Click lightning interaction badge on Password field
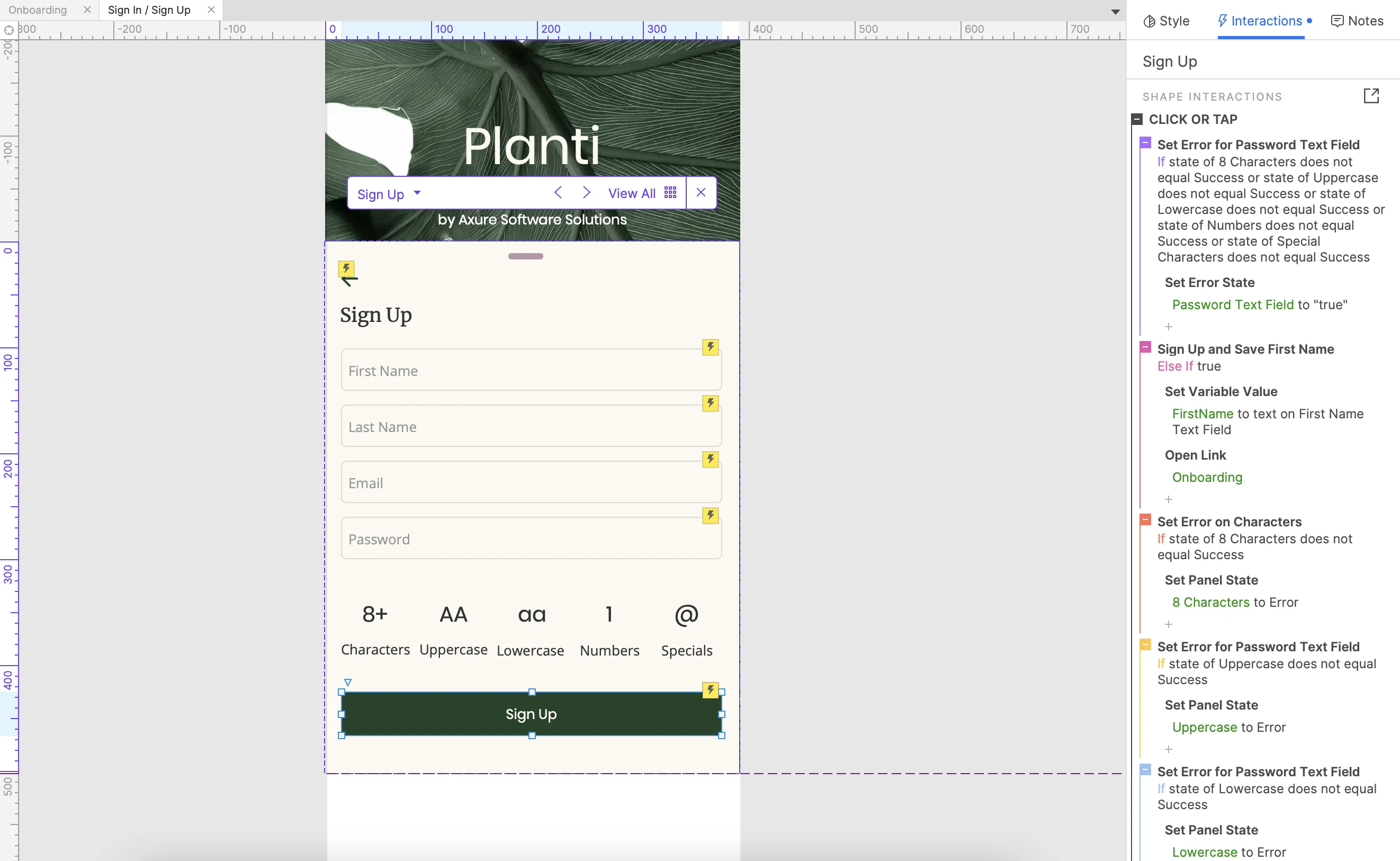Image resolution: width=1400 pixels, height=861 pixels. (x=710, y=515)
